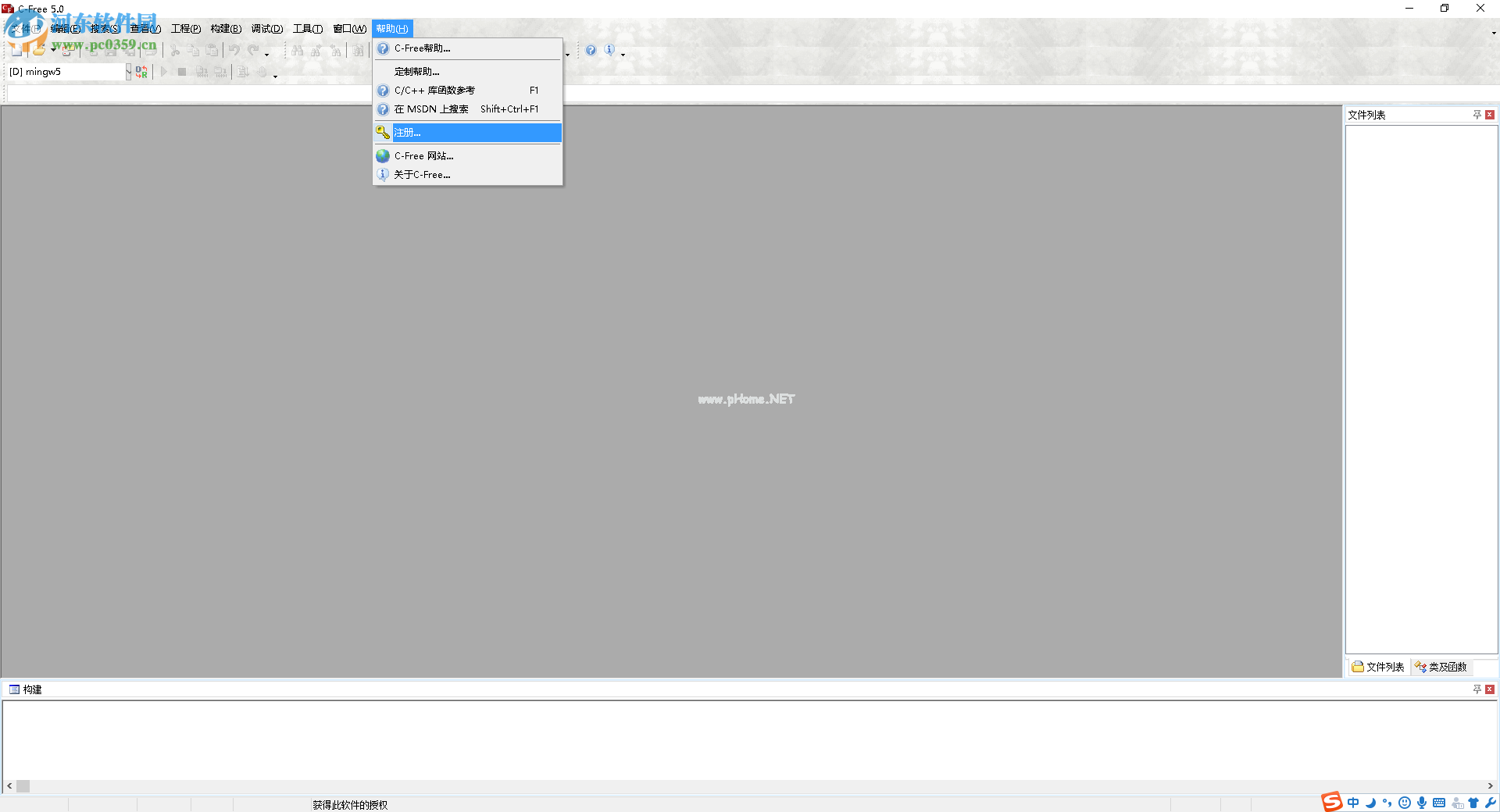Click the debug/release switch icon beside mingw5
Viewport: 1500px width, 812px height.
point(141,72)
